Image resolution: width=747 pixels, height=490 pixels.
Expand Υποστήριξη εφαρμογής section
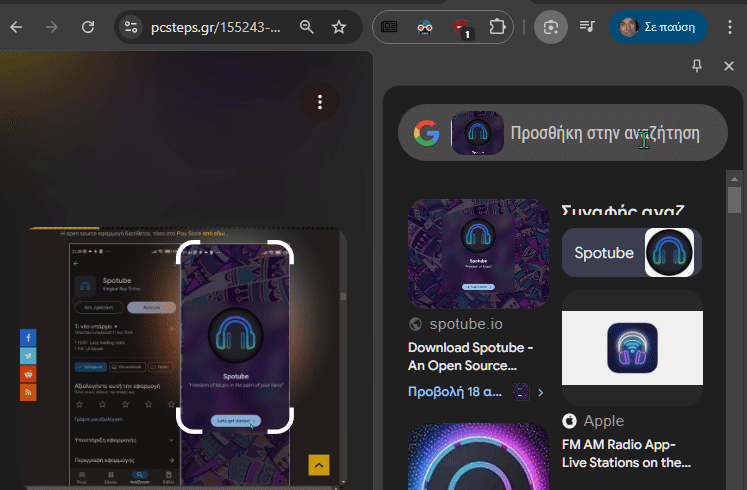[124, 440]
